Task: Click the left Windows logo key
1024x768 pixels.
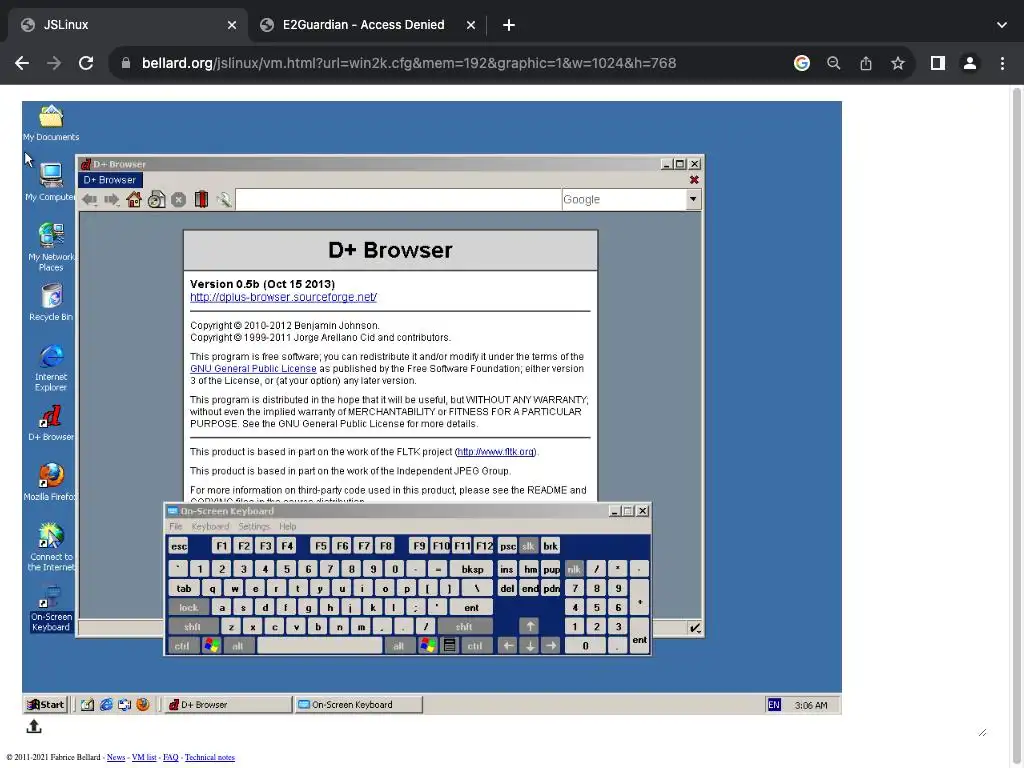Action: pos(212,647)
